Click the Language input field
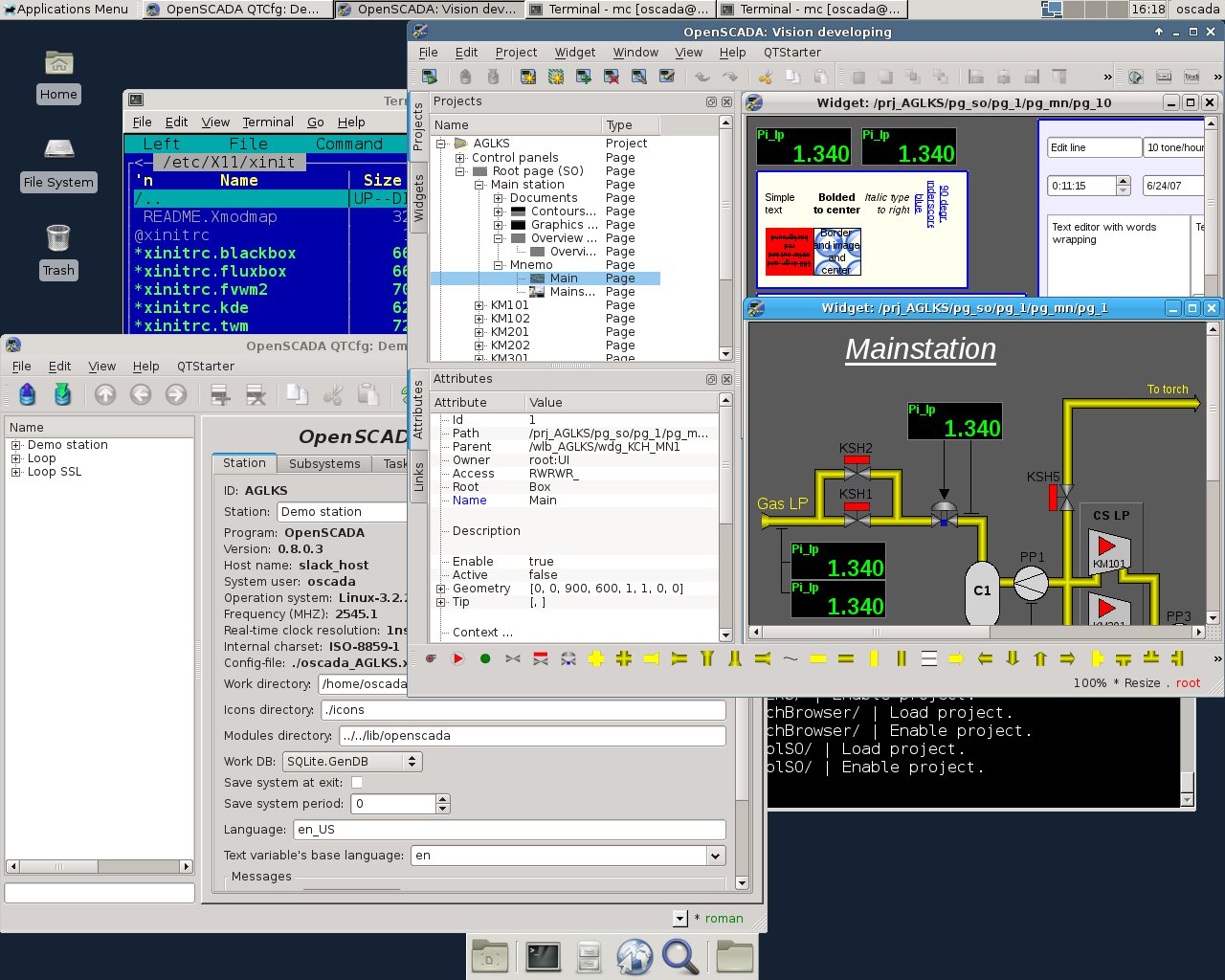This screenshot has width=1225, height=980. (x=508, y=830)
